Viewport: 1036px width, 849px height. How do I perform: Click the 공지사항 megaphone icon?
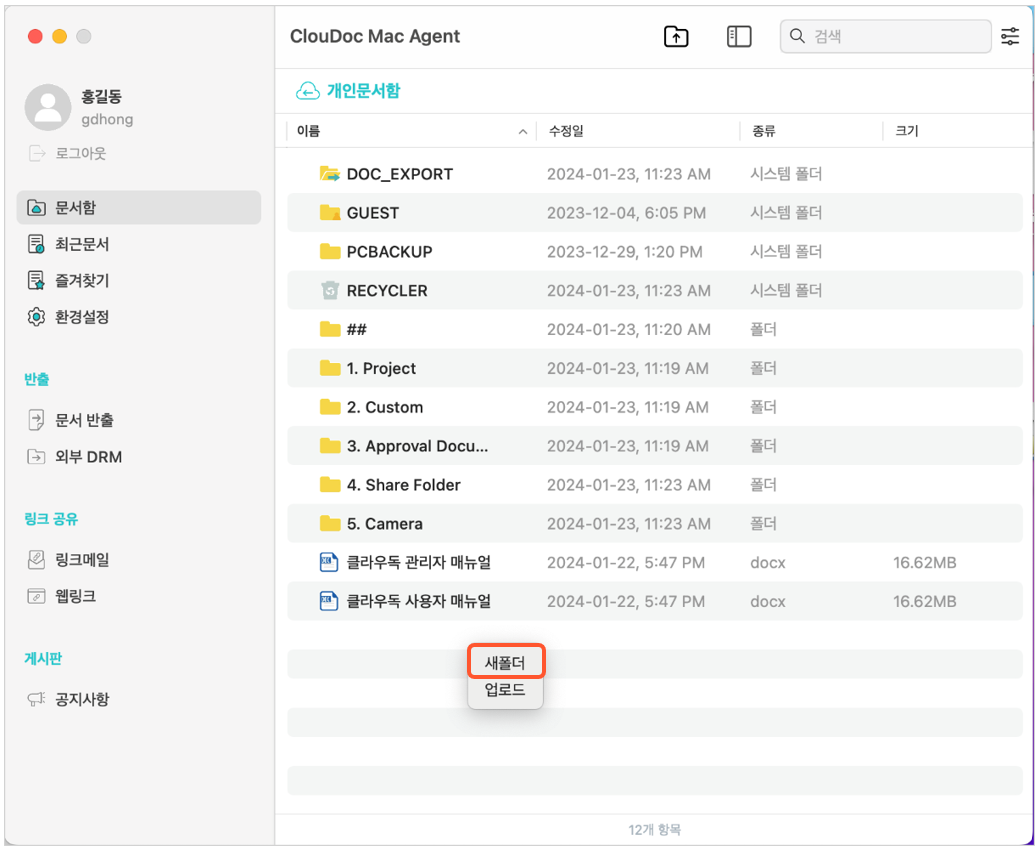tap(36, 699)
